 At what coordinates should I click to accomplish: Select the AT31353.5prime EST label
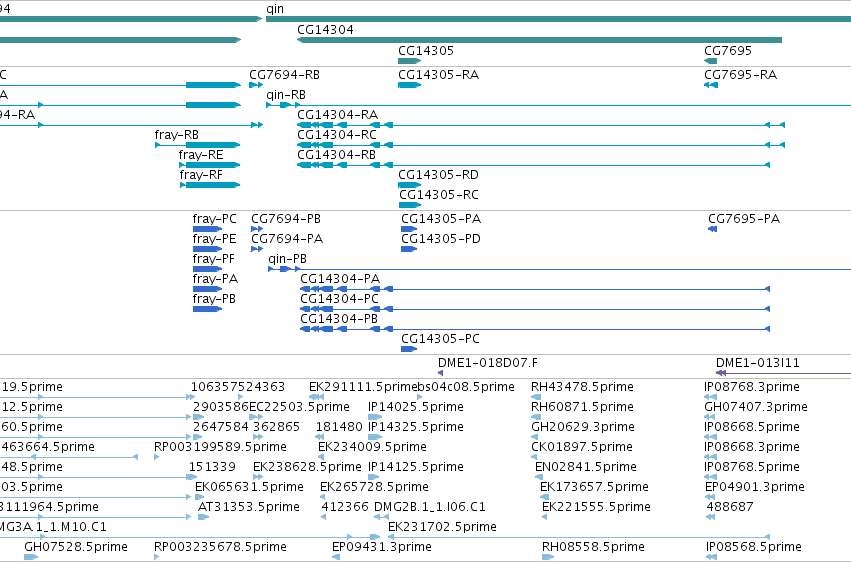249,508
